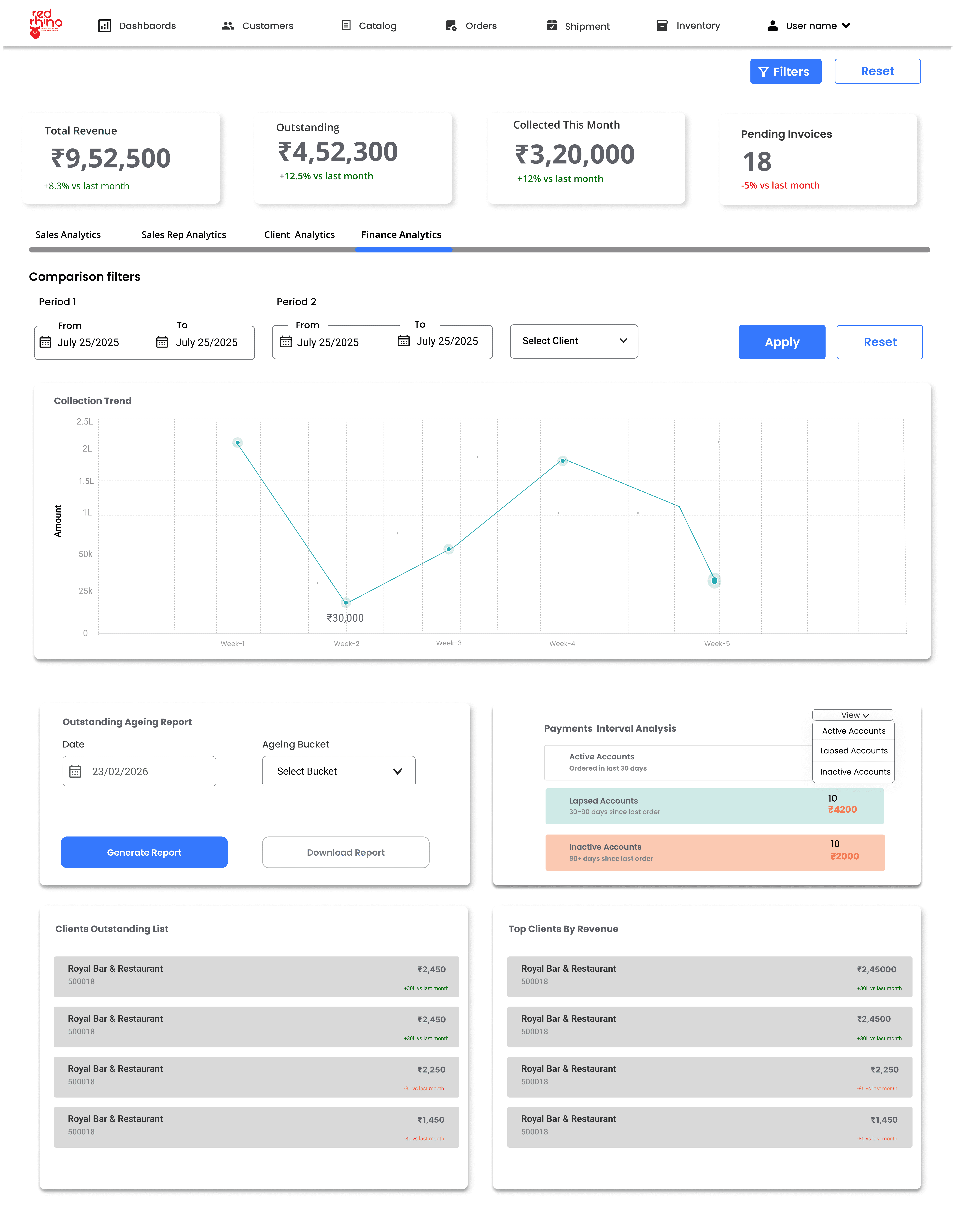Image resolution: width=956 pixels, height=1232 pixels.
Task: Click Generate Report button
Action: (x=144, y=852)
